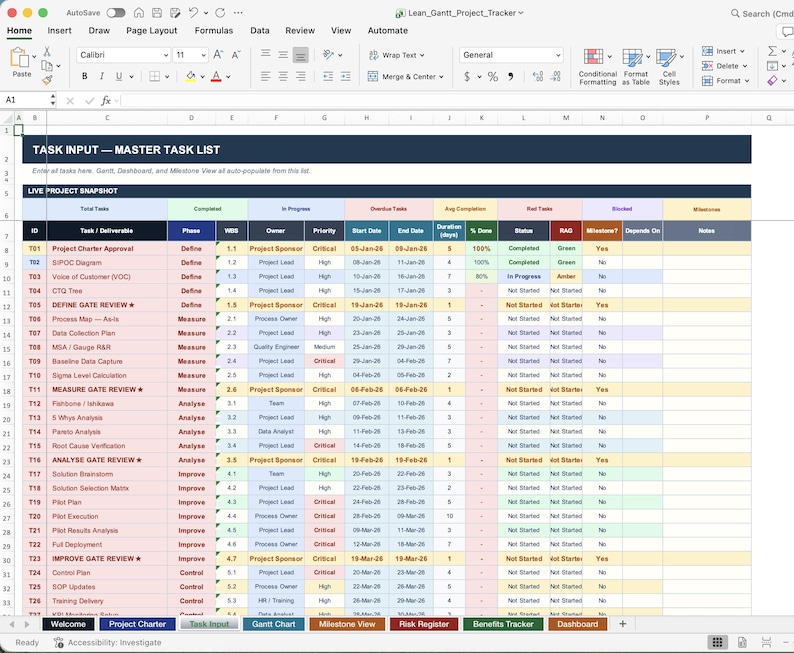Viewport: 794px width, 653px height.
Task: Click the AutoSum sigma icon
Action: point(772,51)
